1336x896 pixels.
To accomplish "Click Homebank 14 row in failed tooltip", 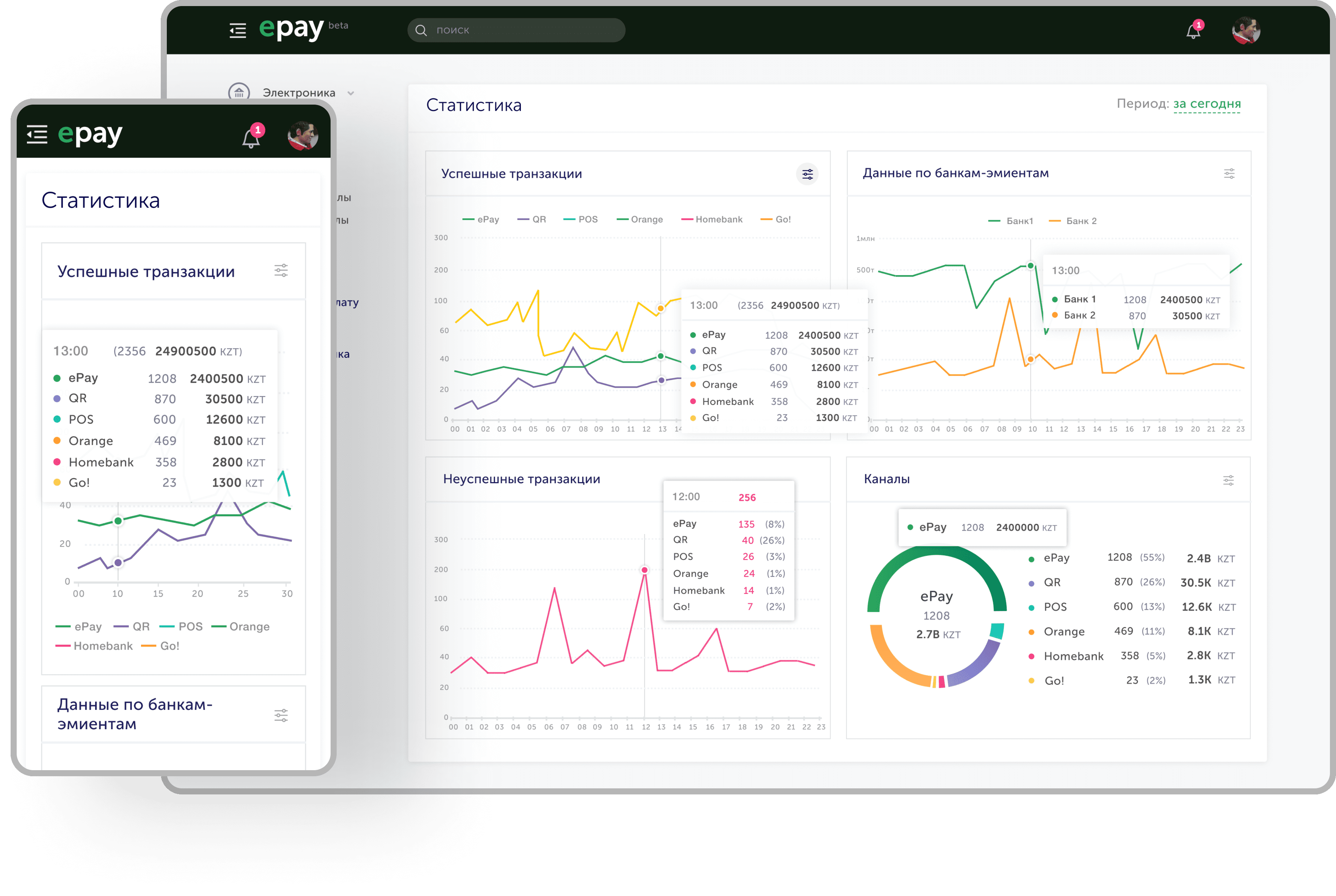I will (x=729, y=590).
